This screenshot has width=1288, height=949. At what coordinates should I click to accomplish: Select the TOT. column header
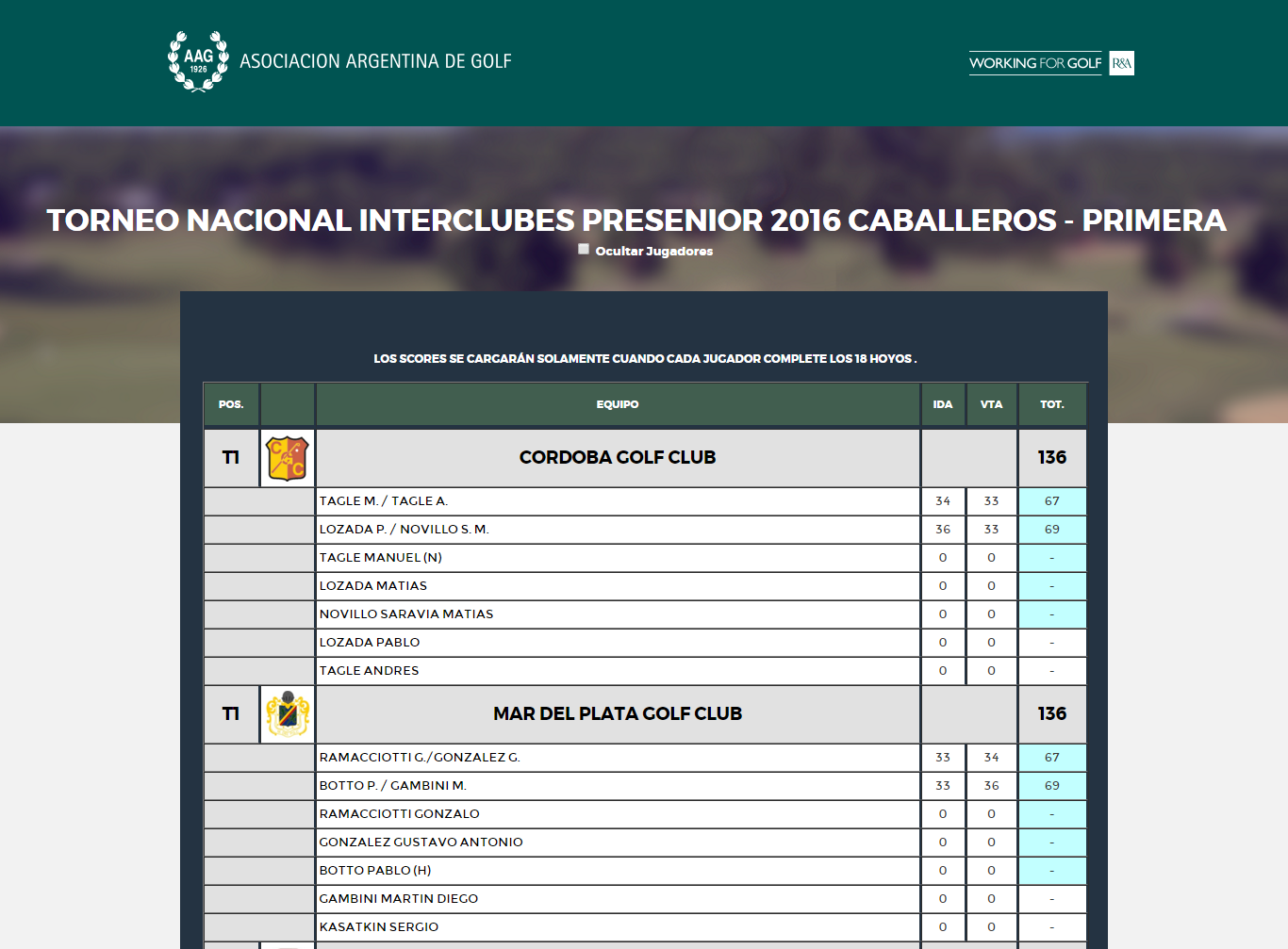click(x=1052, y=404)
